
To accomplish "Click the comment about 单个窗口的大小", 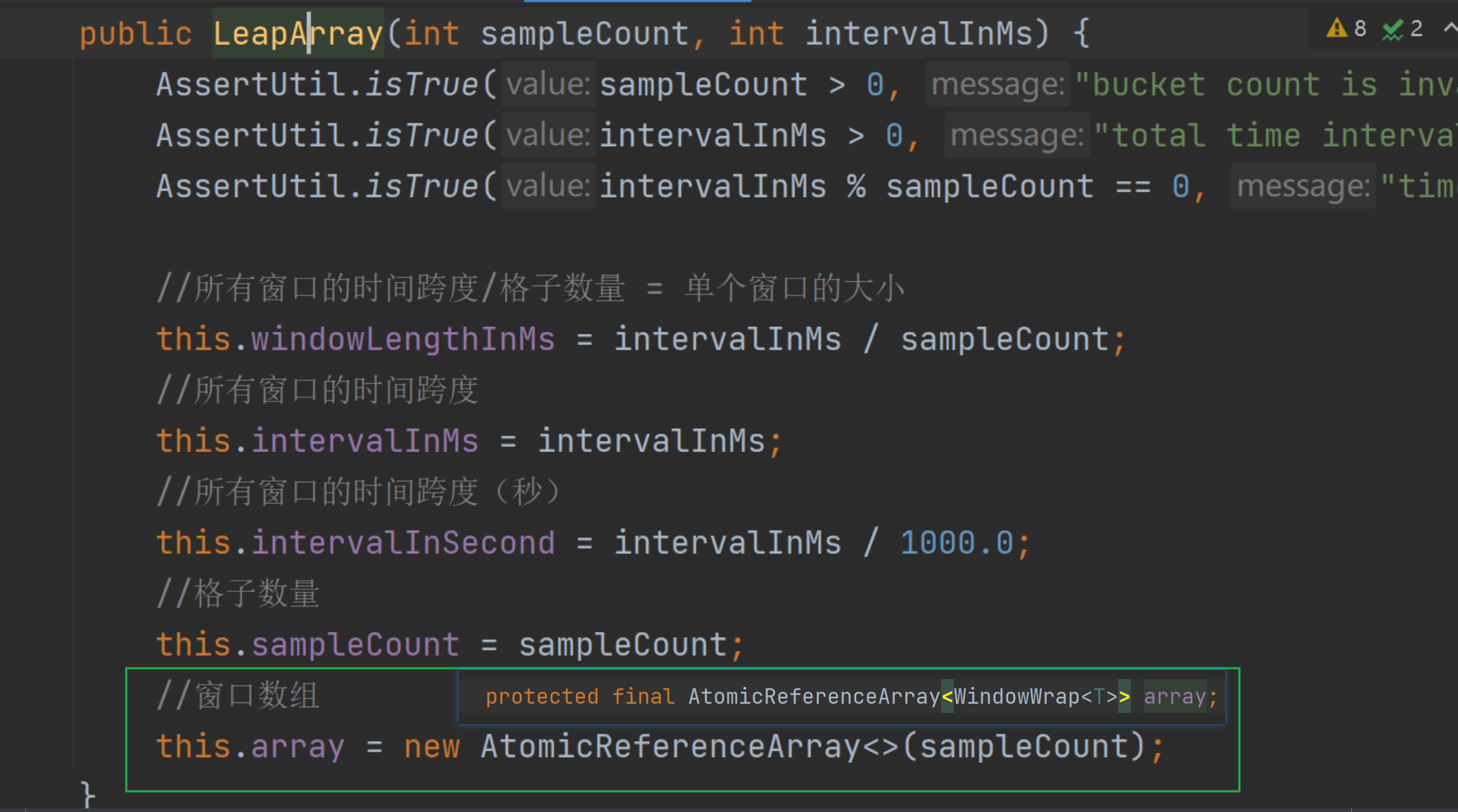I will pos(530,288).
